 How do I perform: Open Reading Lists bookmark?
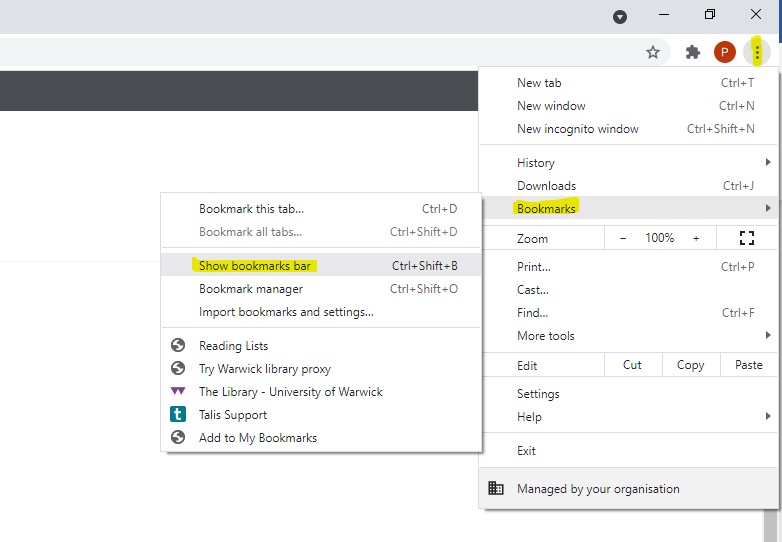pos(233,346)
